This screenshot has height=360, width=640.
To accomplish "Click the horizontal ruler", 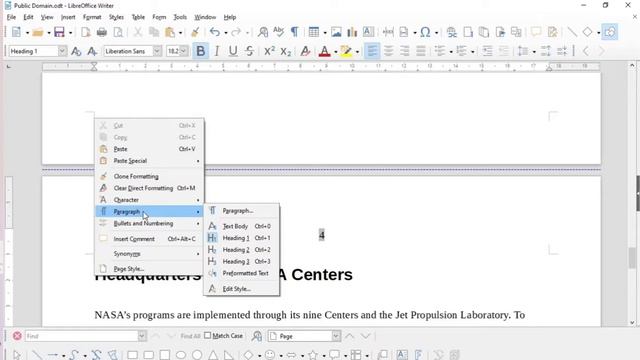I will click(321, 66).
